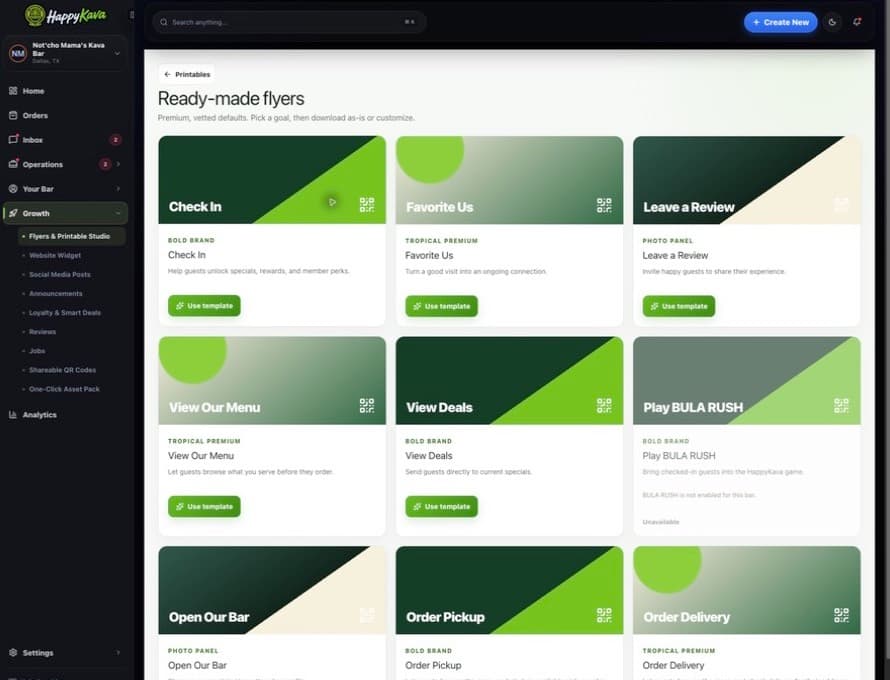This screenshot has height=680, width=890.
Task: Collapse the sidebar using the handle icon
Action: pyautogui.click(x=132, y=15)
